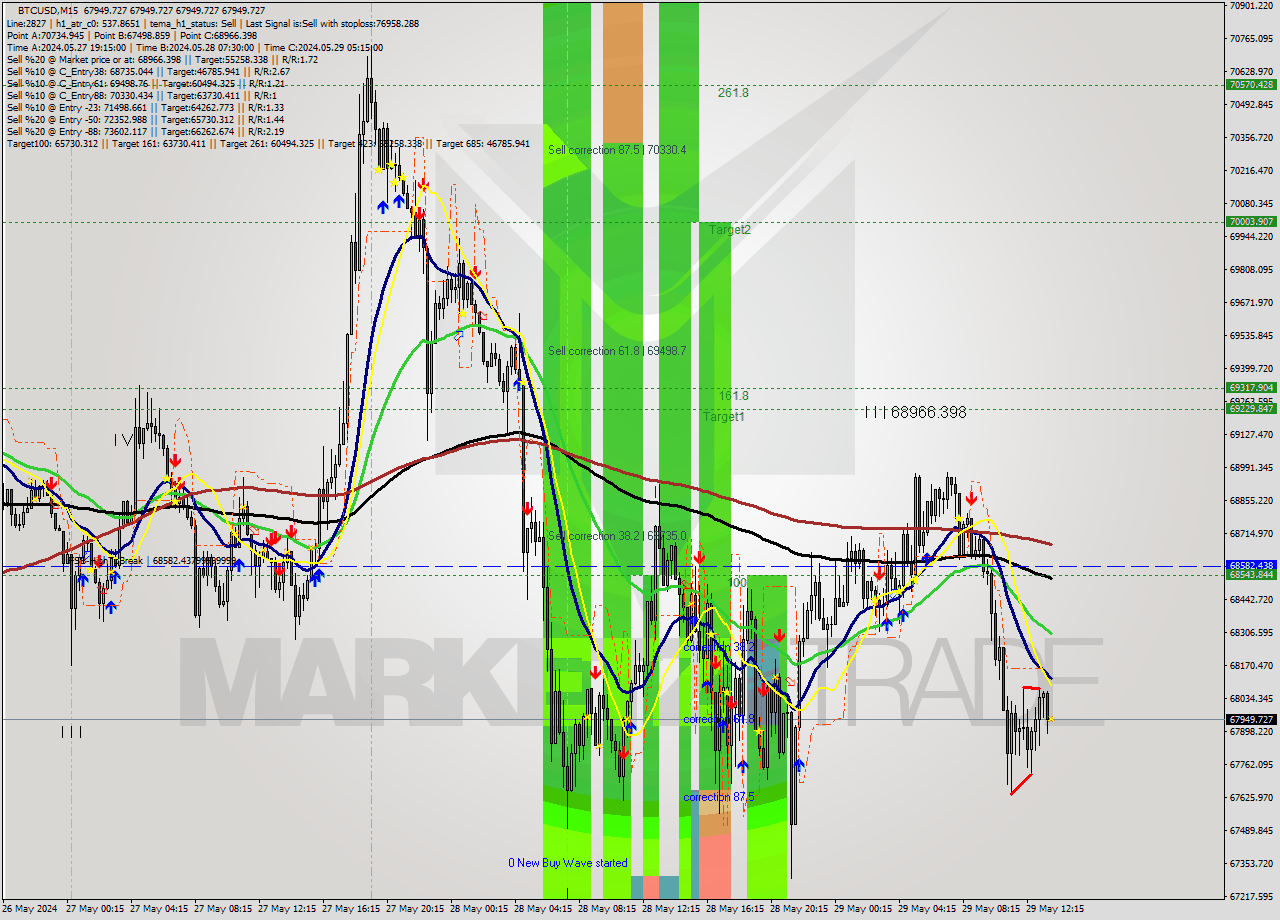This screenshot has height=920, width=1280.
Task: Click the blue 'correction 61.8' label
Action: click(x=719, y=720)
